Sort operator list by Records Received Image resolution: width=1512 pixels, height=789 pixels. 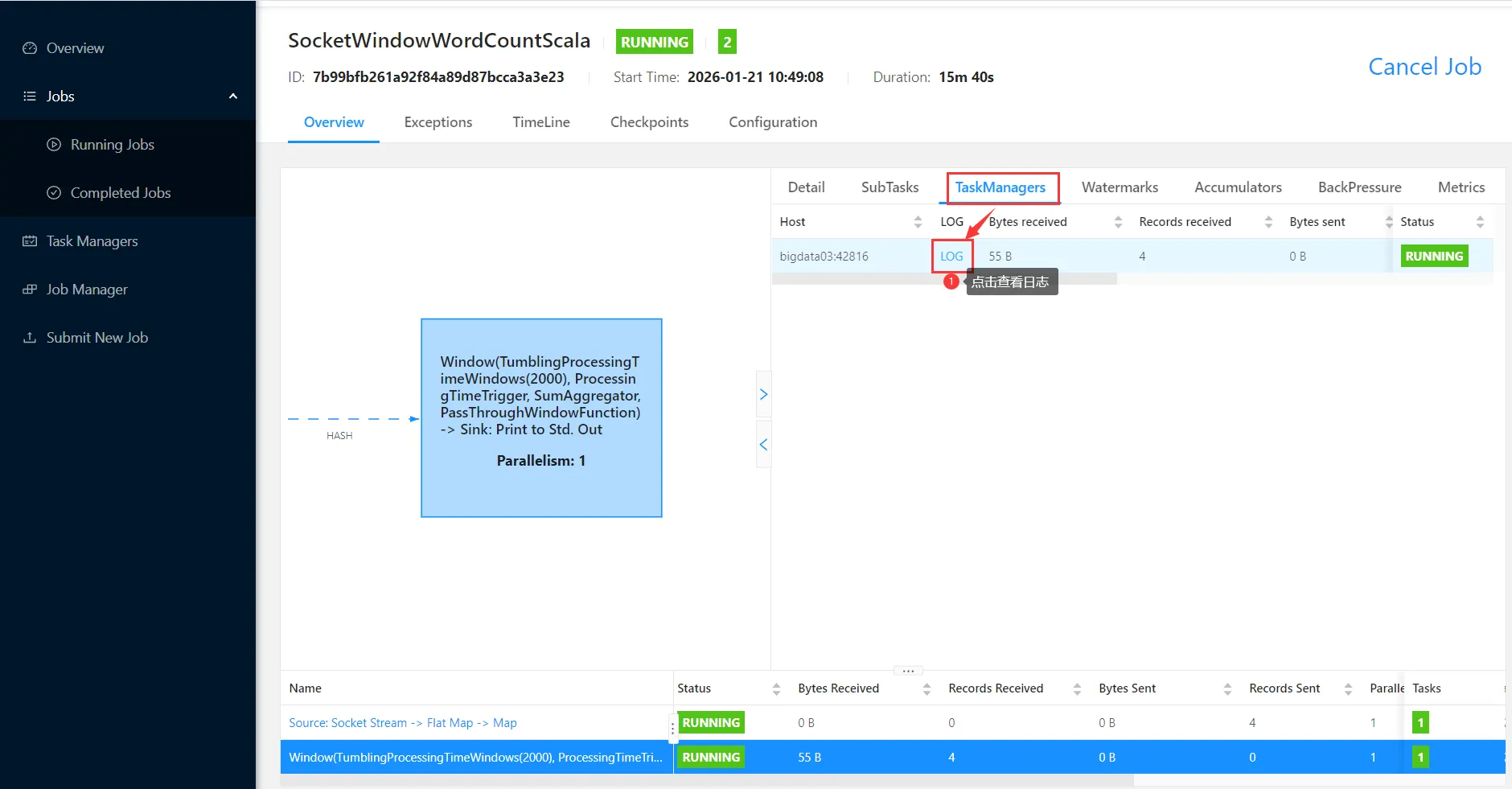tap(1077, 688)
